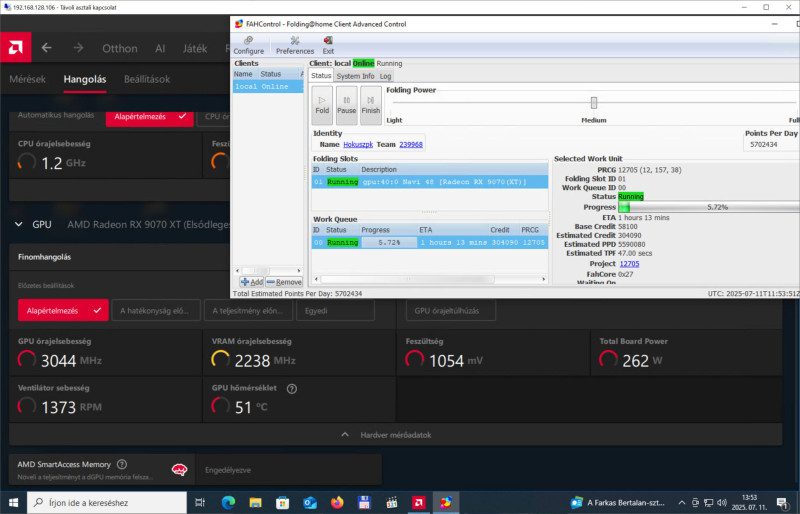The image size is (800, 514).
Task: Select local Online client row
Action: [268, 87]
